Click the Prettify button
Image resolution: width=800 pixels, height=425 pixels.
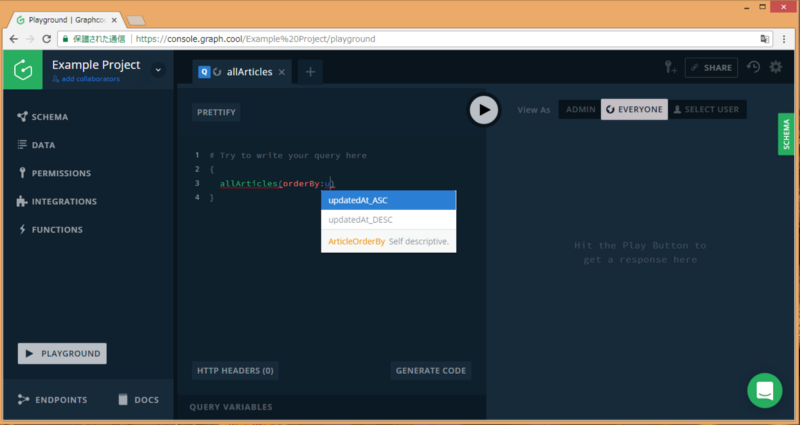[x=216, y=112]
